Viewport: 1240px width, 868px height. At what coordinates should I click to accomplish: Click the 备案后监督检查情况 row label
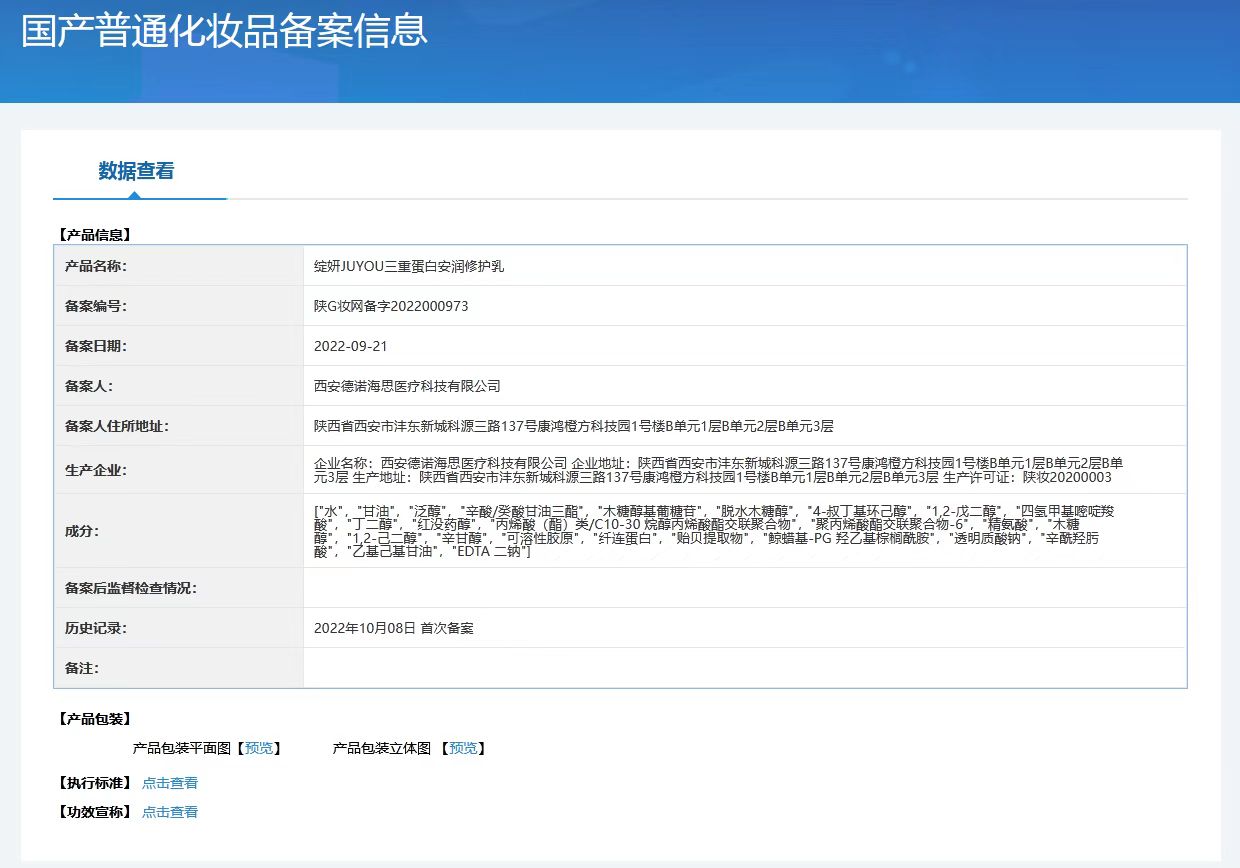(x=130, y=588)
